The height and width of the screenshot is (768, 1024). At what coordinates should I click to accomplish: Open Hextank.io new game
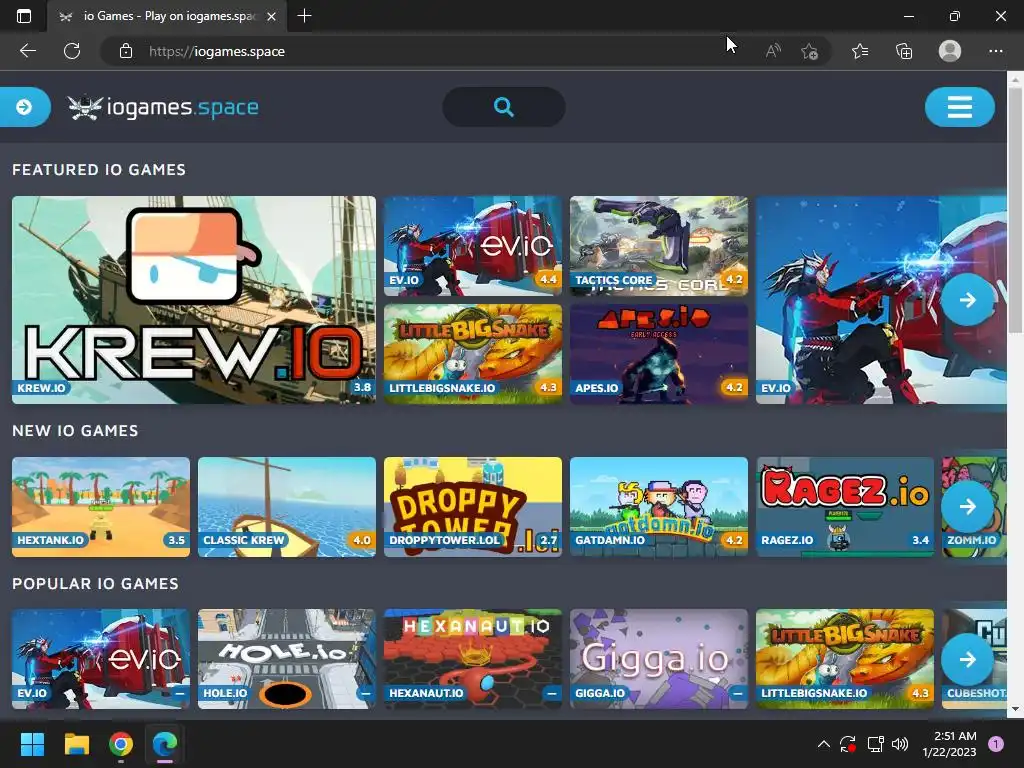tap(101, 507)
